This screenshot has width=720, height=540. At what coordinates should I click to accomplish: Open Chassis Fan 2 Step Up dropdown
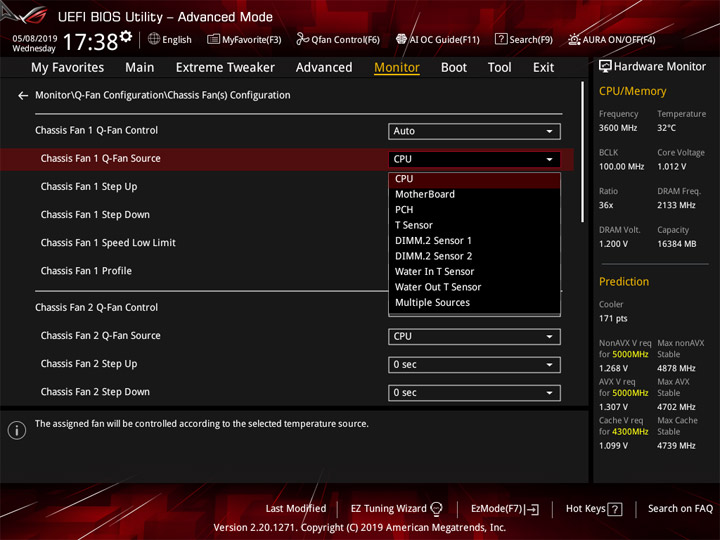(x=474, y=365)
